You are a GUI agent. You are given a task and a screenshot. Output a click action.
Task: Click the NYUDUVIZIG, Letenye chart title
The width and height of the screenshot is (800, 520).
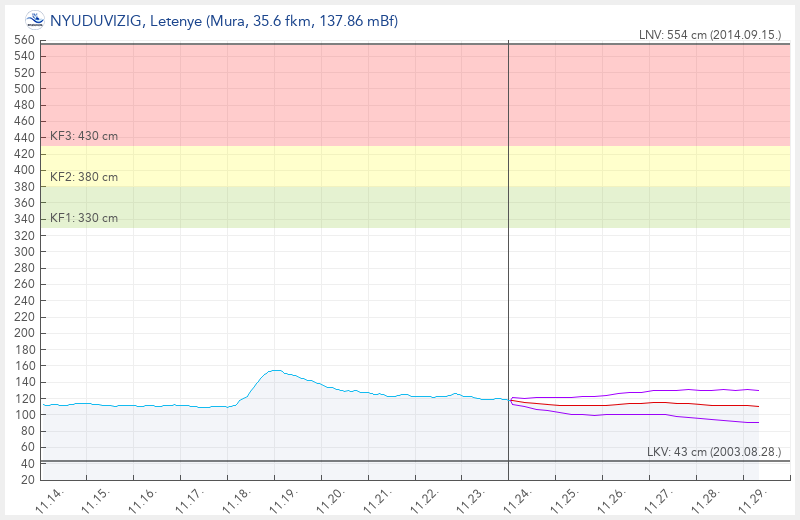[225, 21]
